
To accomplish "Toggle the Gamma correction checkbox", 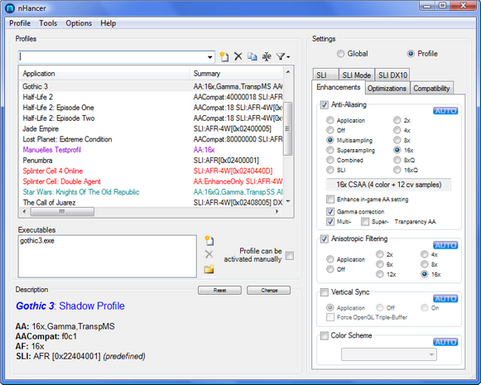I will [330, 211].
